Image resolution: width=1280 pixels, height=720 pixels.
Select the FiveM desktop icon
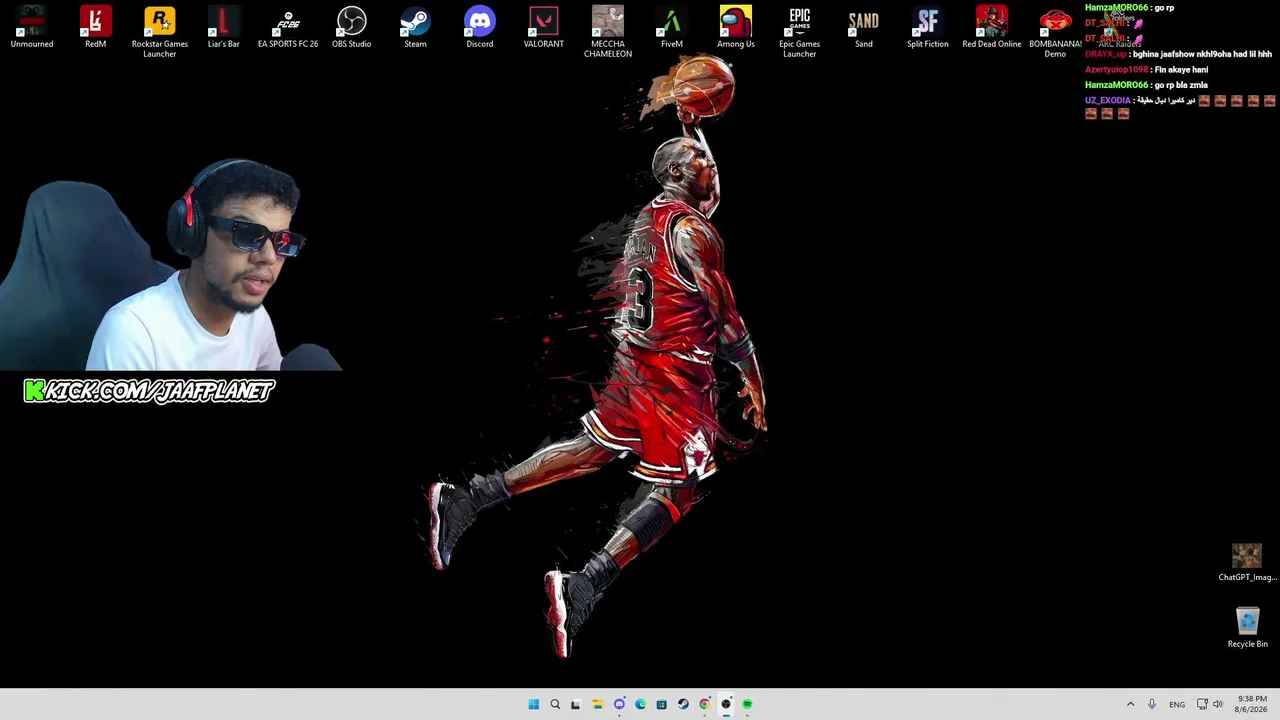[x=672, y=28]
